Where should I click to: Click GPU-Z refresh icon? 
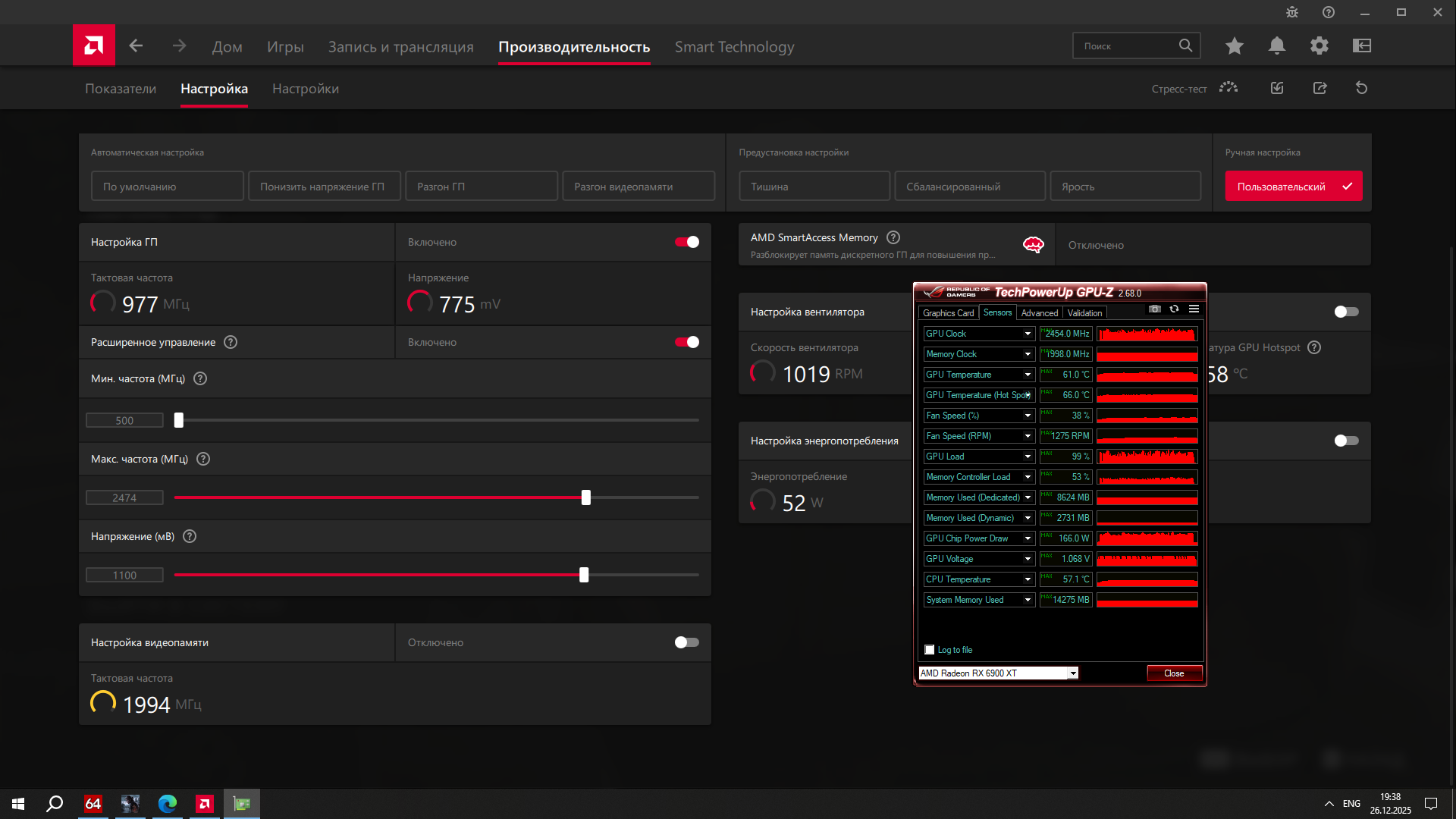tap(1174, 309)
